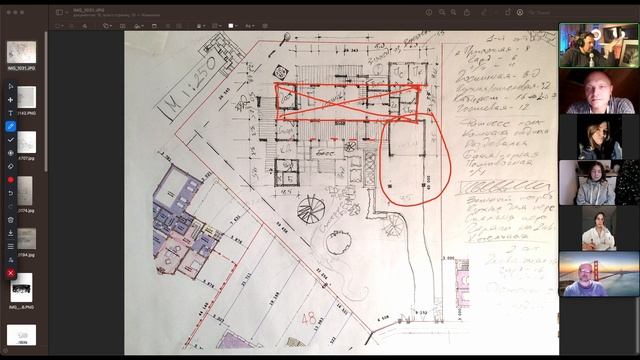
Task: Select the thumbnail ending in 0194.jpg
Action: tap(27, 239)
